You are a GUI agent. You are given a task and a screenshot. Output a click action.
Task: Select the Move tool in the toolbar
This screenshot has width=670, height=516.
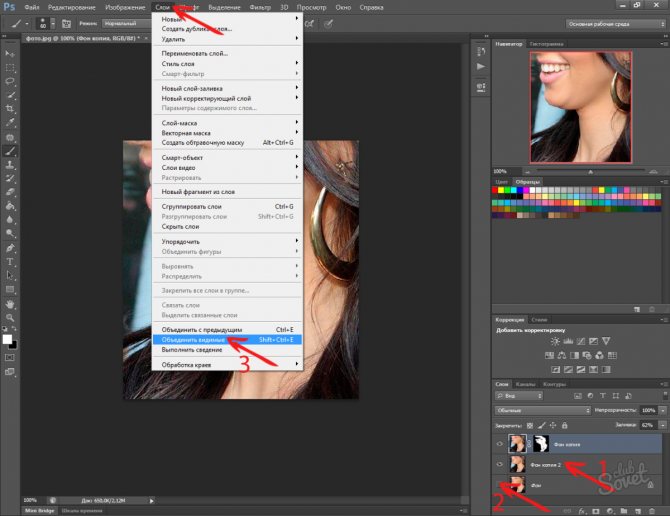tap(10, 52)
